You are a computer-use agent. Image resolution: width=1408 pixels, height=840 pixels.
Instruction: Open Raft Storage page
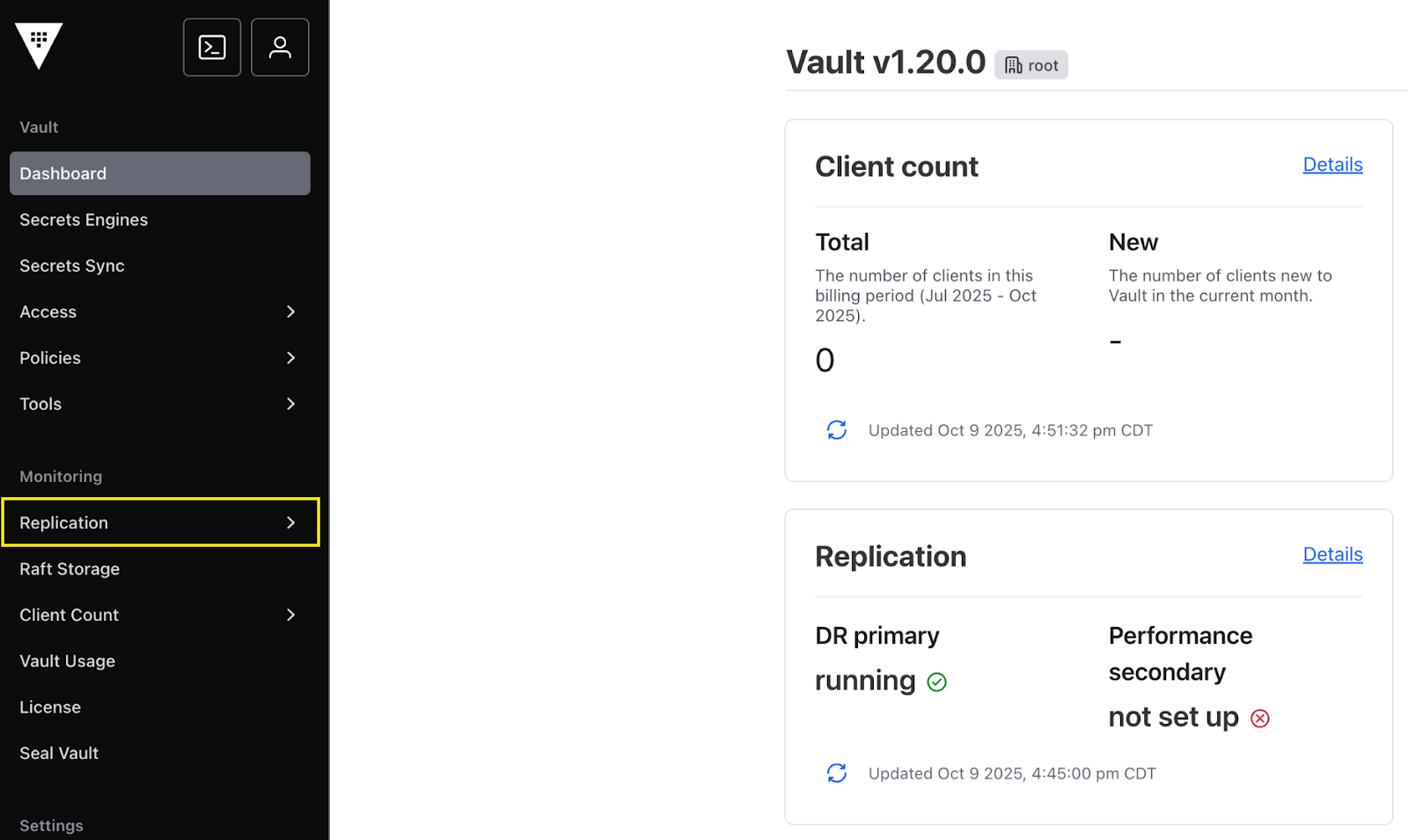(x=70, y=569)
